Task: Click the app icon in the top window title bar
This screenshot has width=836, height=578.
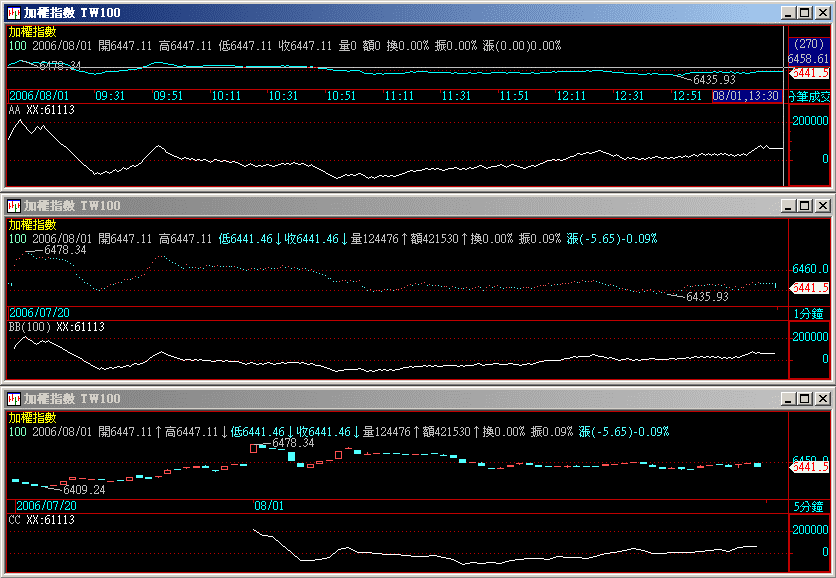Action: pyautogui.click(x=14, y=13)
